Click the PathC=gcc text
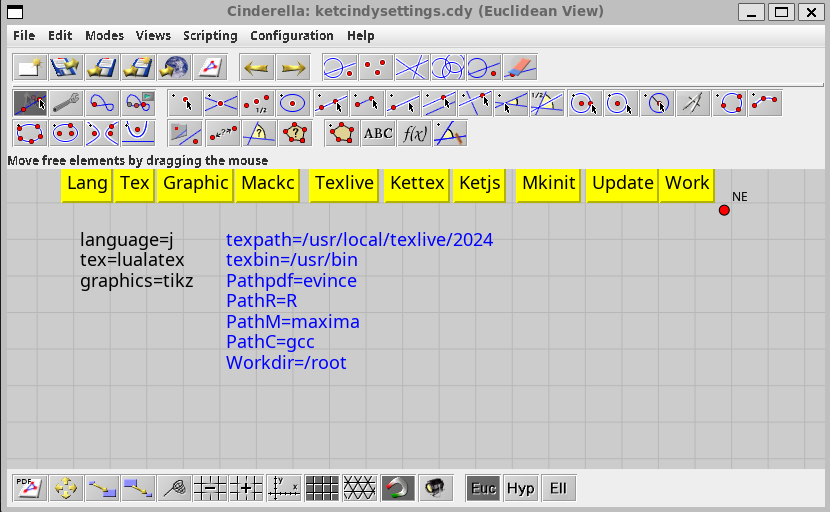 coord(270,342)
